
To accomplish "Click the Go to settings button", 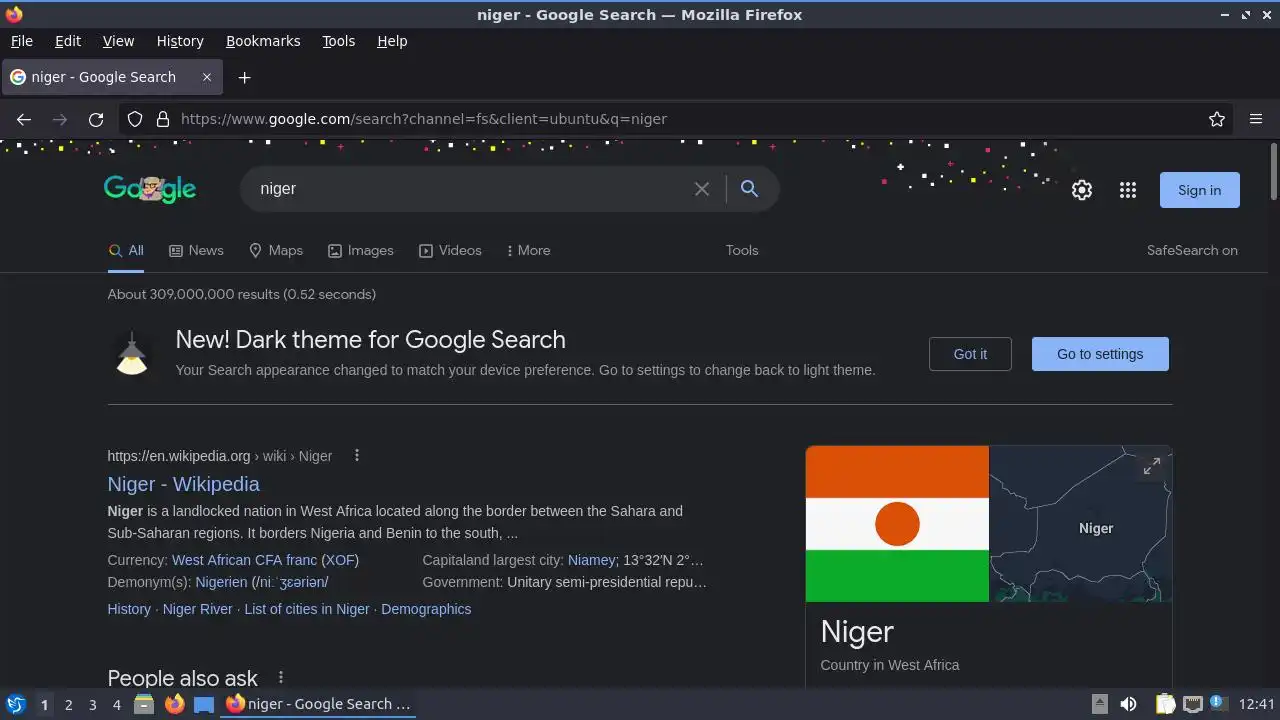I will pos(1100,354).
